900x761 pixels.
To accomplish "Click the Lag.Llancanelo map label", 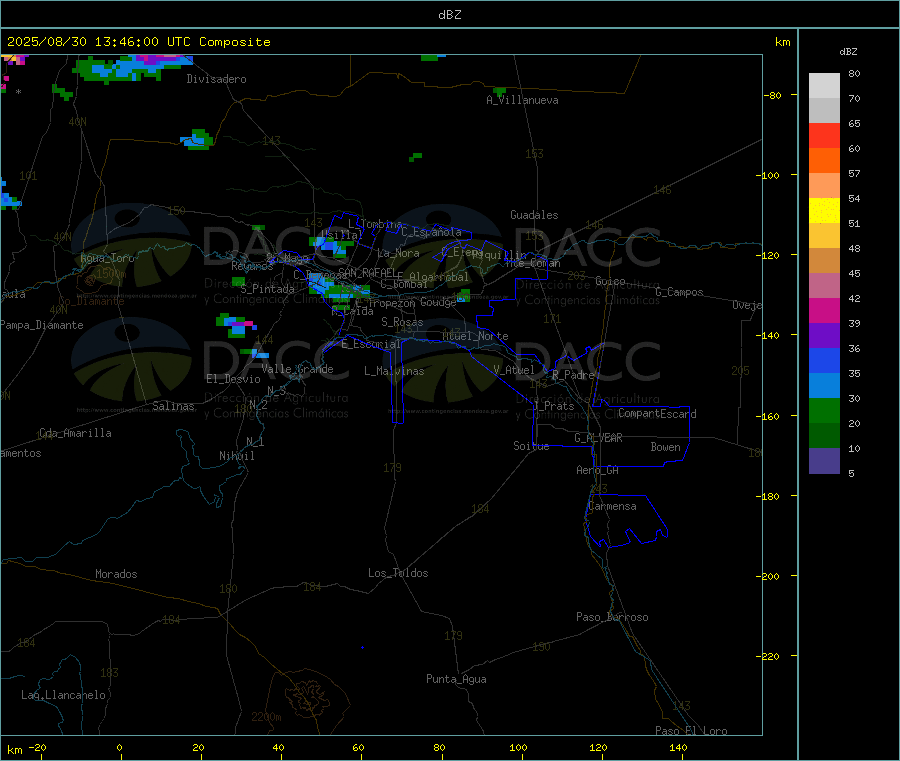I will (64, 695).
